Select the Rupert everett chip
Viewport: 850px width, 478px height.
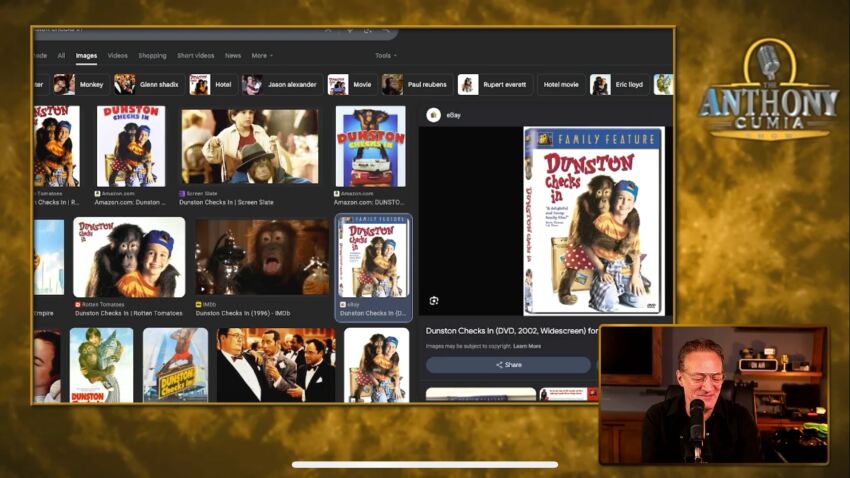coord(494,85)
